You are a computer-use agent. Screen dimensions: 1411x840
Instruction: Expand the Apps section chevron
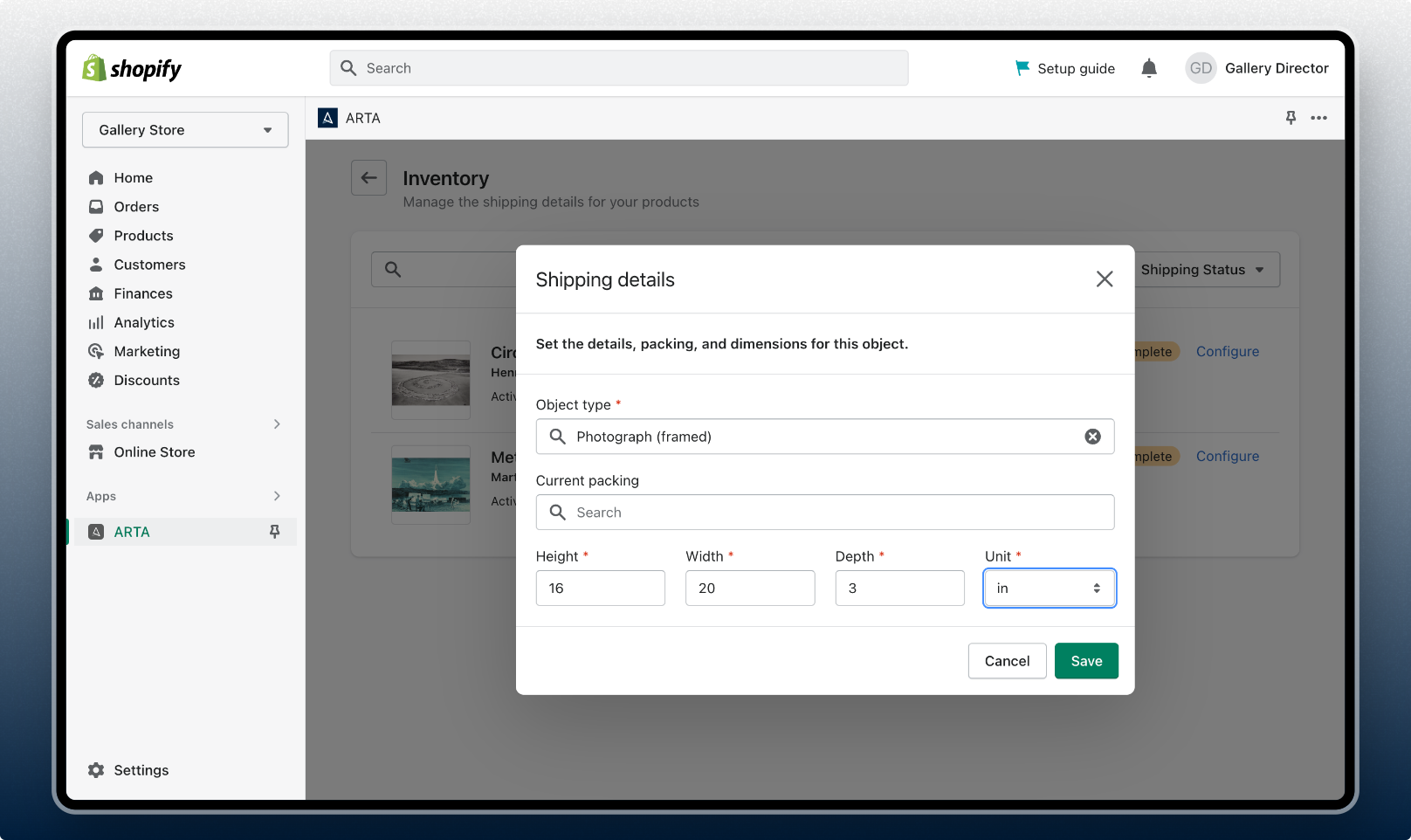(277, 496)
